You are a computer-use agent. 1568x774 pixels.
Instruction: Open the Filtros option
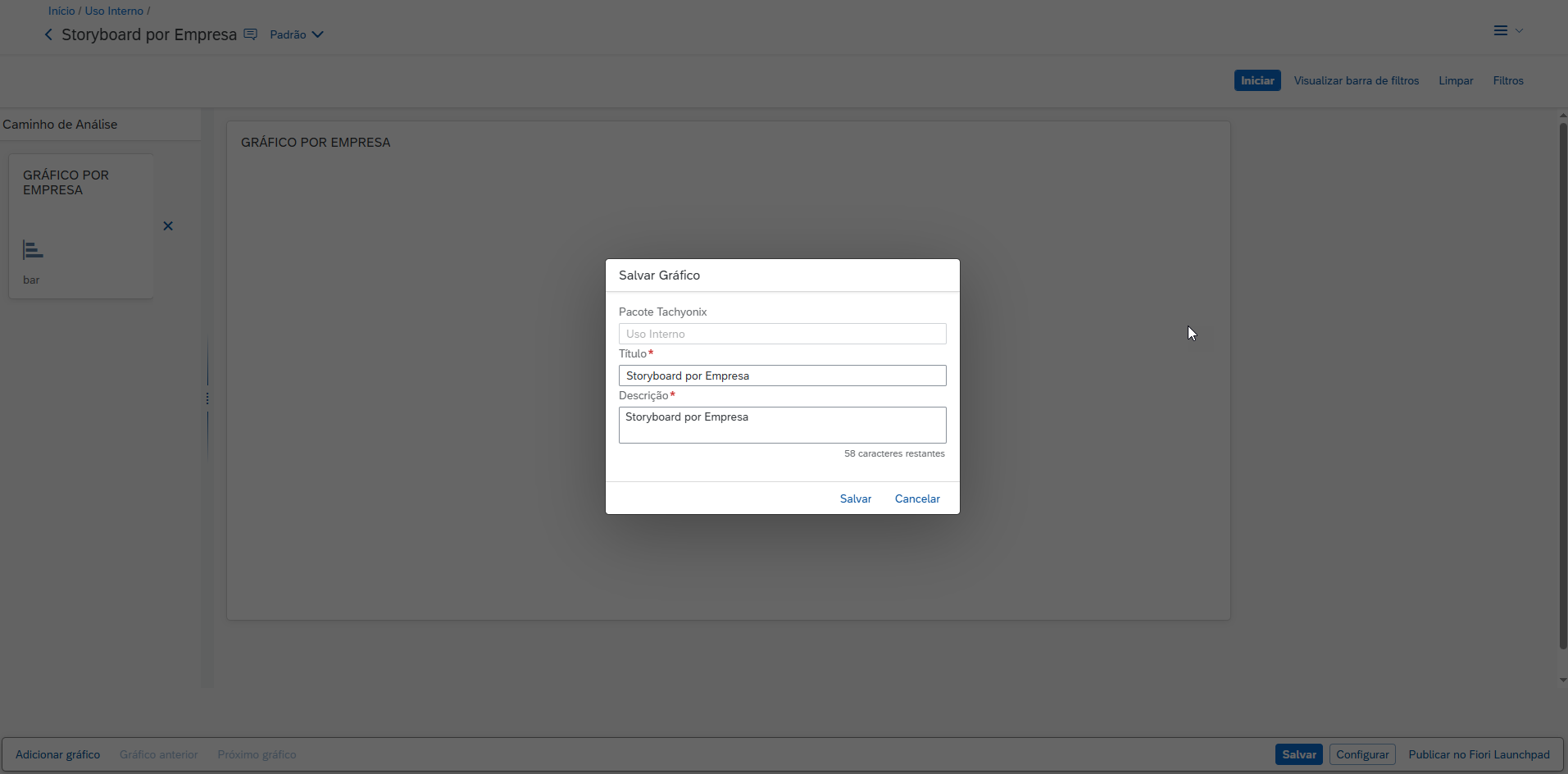click(1507, 80)
